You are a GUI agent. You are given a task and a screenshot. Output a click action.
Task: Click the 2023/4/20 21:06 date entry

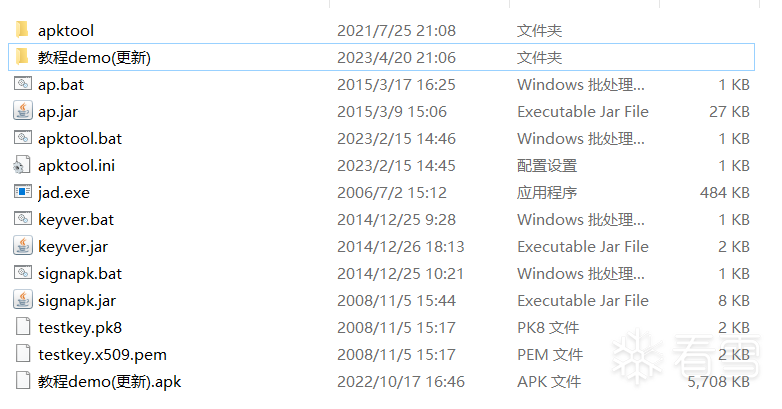tap(397, 58)
